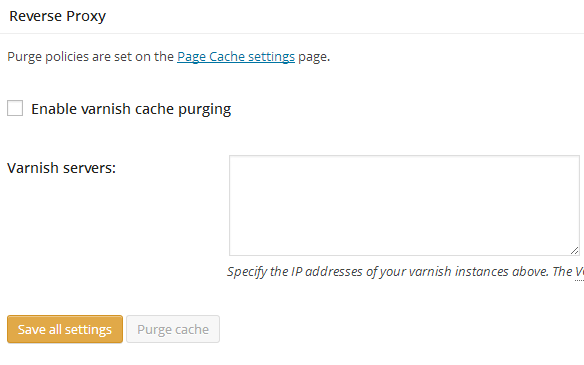Image resolution: width=584 pixels, height=365 pixels.
Task: Click inside the Varnish servers text area
Action: click(404, 206)
